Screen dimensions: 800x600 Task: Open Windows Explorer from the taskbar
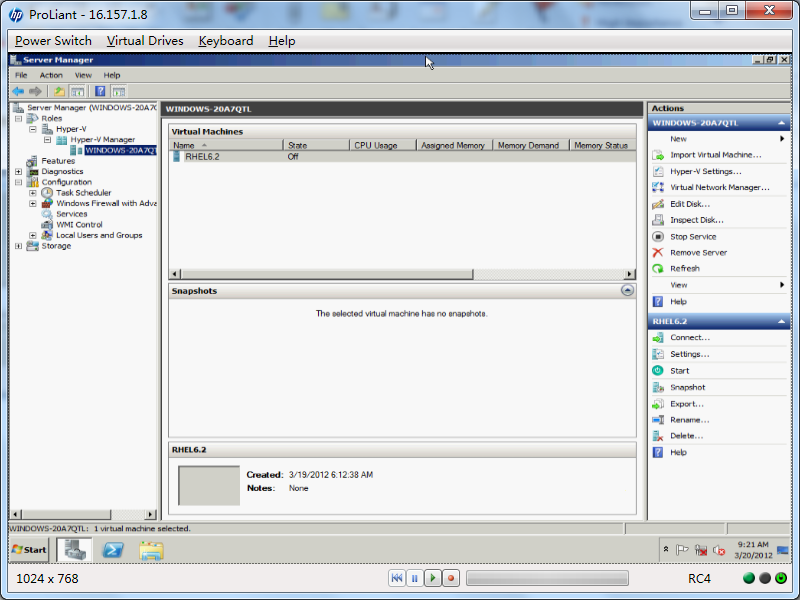(151, 551)
